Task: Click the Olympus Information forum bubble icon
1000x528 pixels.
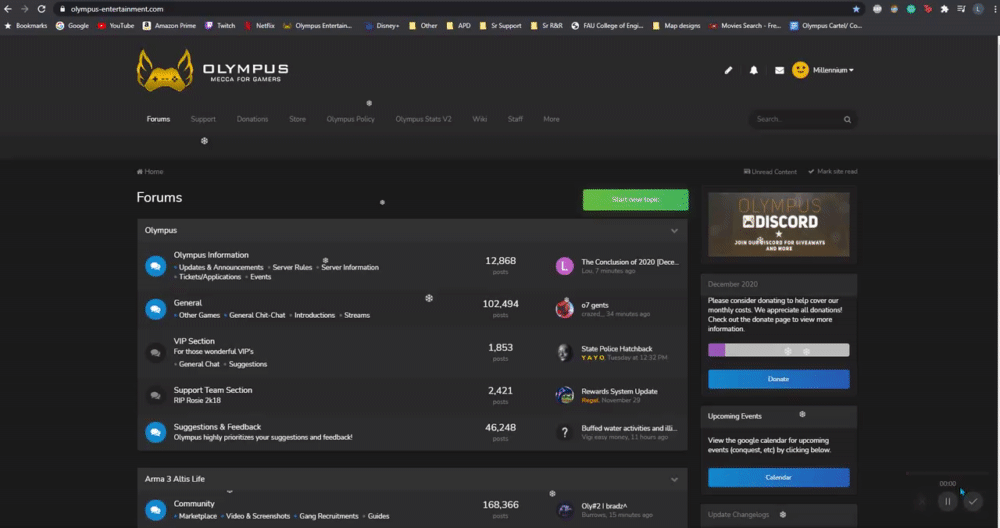Action: click(156, 266)
